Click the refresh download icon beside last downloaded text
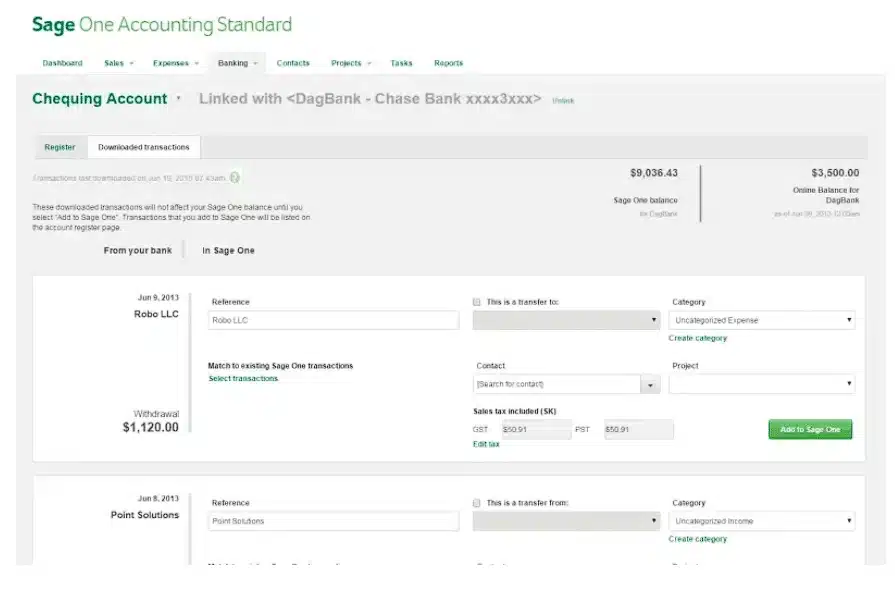The image size is (895, 589). (235, 177)
